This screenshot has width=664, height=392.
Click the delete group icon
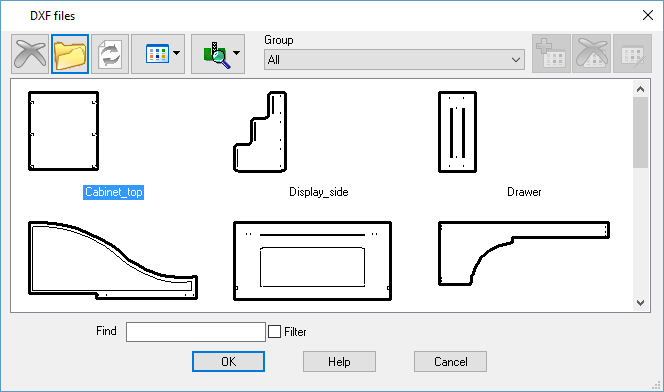(x=591, y=54)
